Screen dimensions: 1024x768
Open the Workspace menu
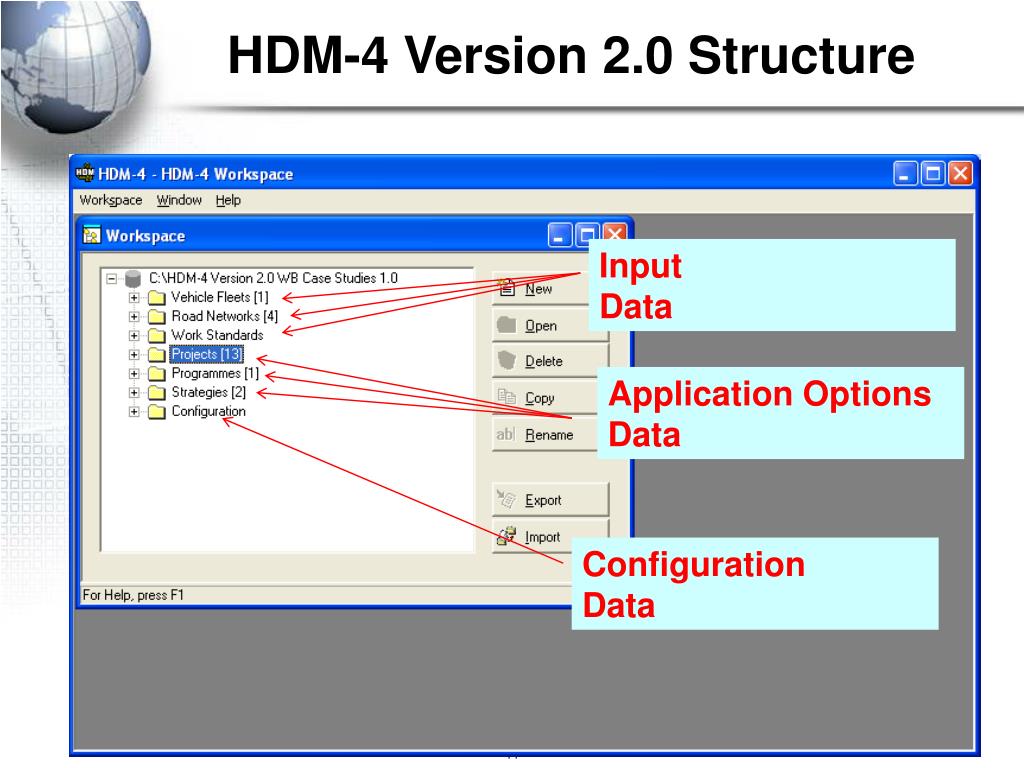click(x=110, y=200)
